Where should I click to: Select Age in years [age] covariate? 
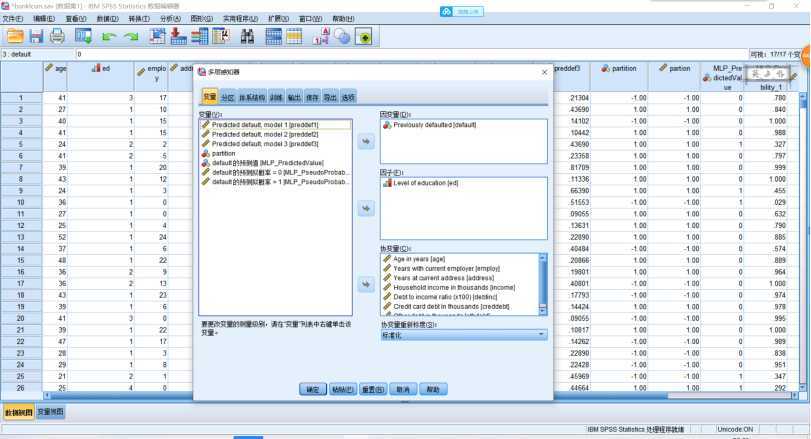coord(419,259)
